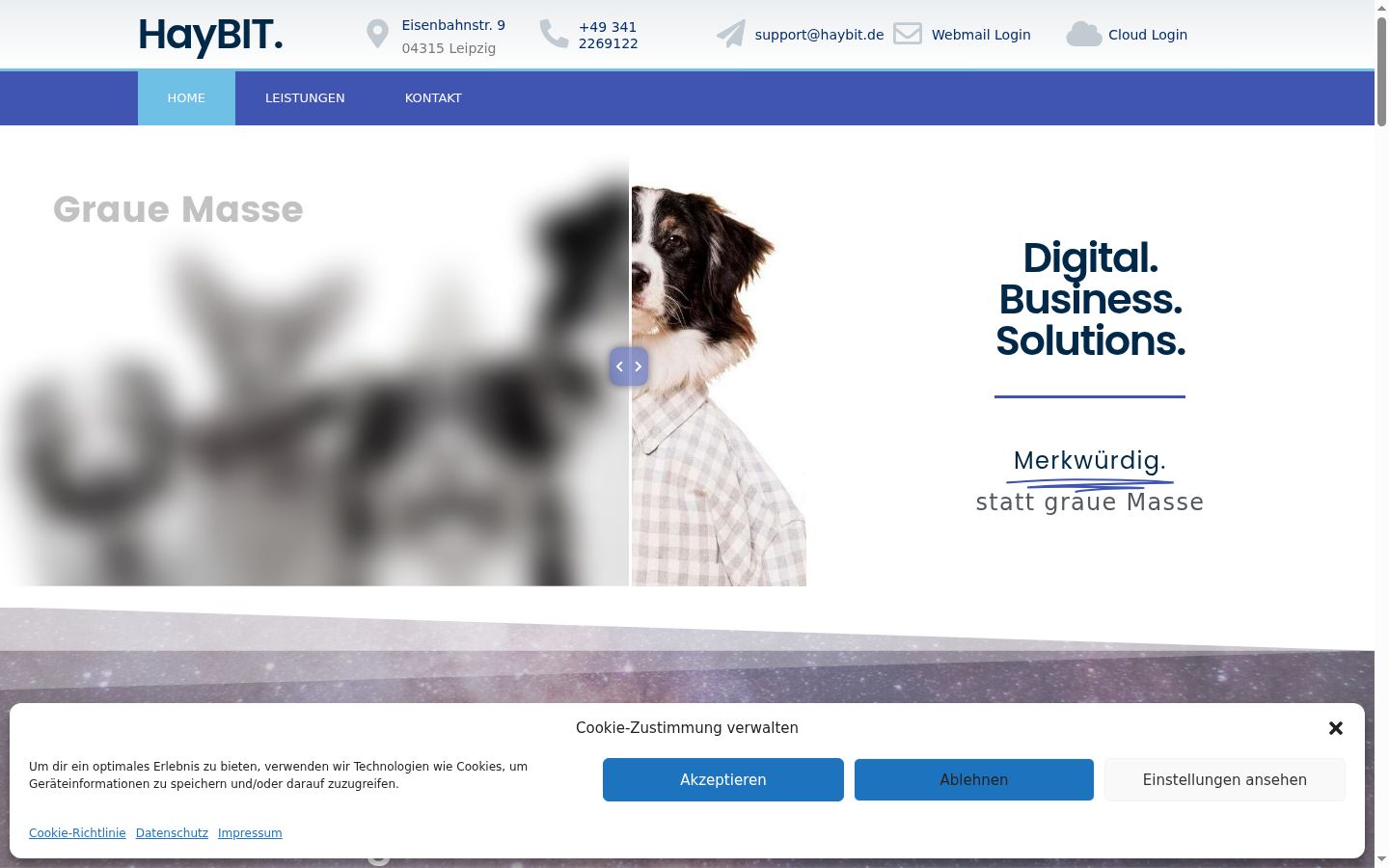Accept cookies with the Akzeptieren button
This screenshot has width=1389, height=868.
pos(723,779)
